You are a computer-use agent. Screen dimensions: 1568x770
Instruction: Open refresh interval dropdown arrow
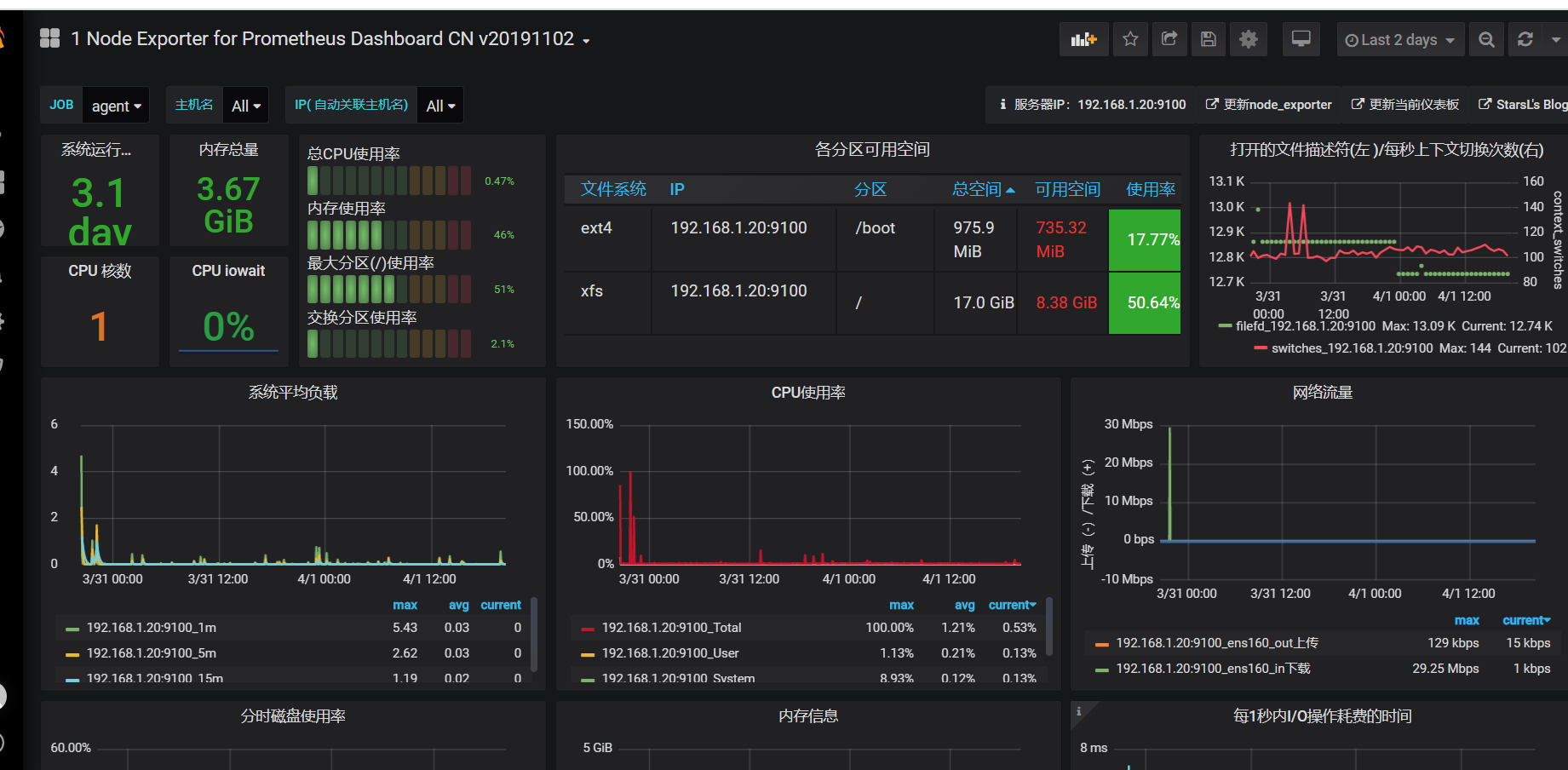[x=1555, y=39]
